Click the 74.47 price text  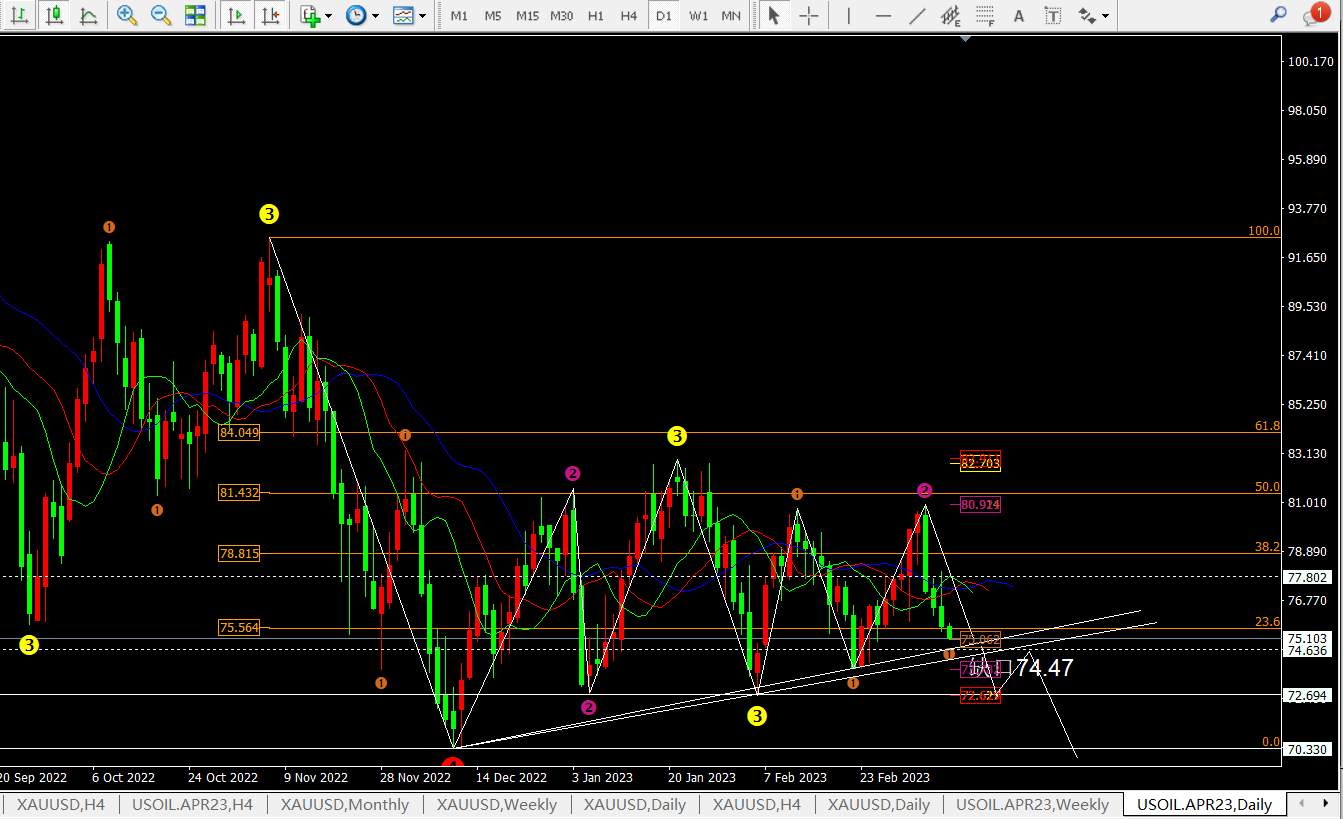1044,668
